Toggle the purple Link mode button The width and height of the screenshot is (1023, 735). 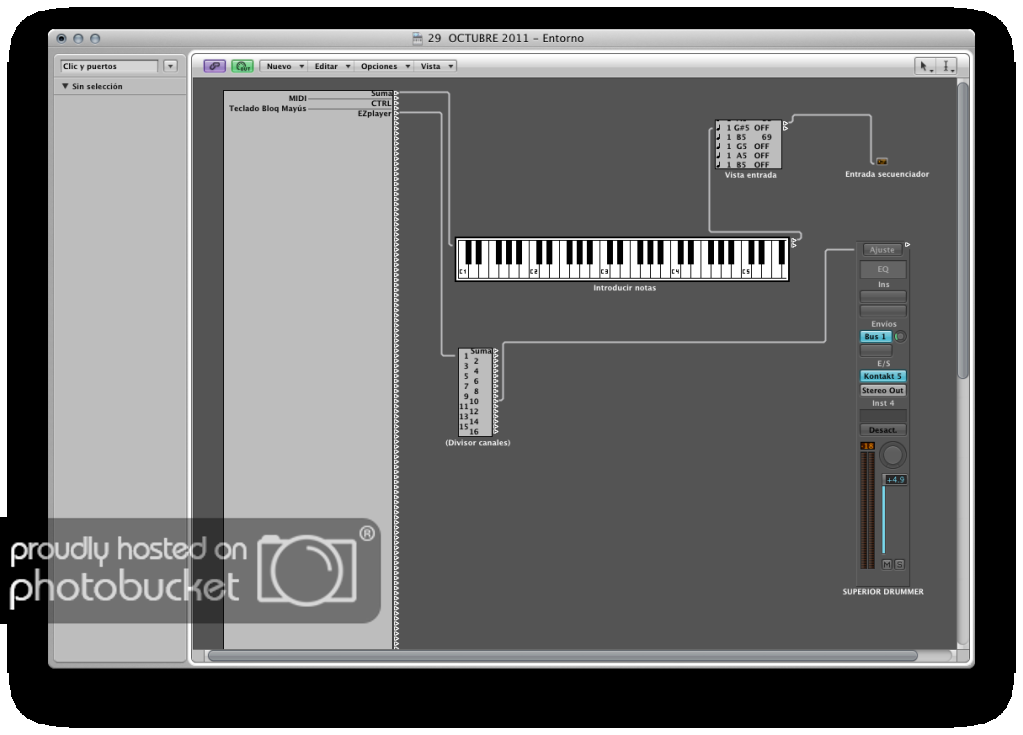point(215,66)
